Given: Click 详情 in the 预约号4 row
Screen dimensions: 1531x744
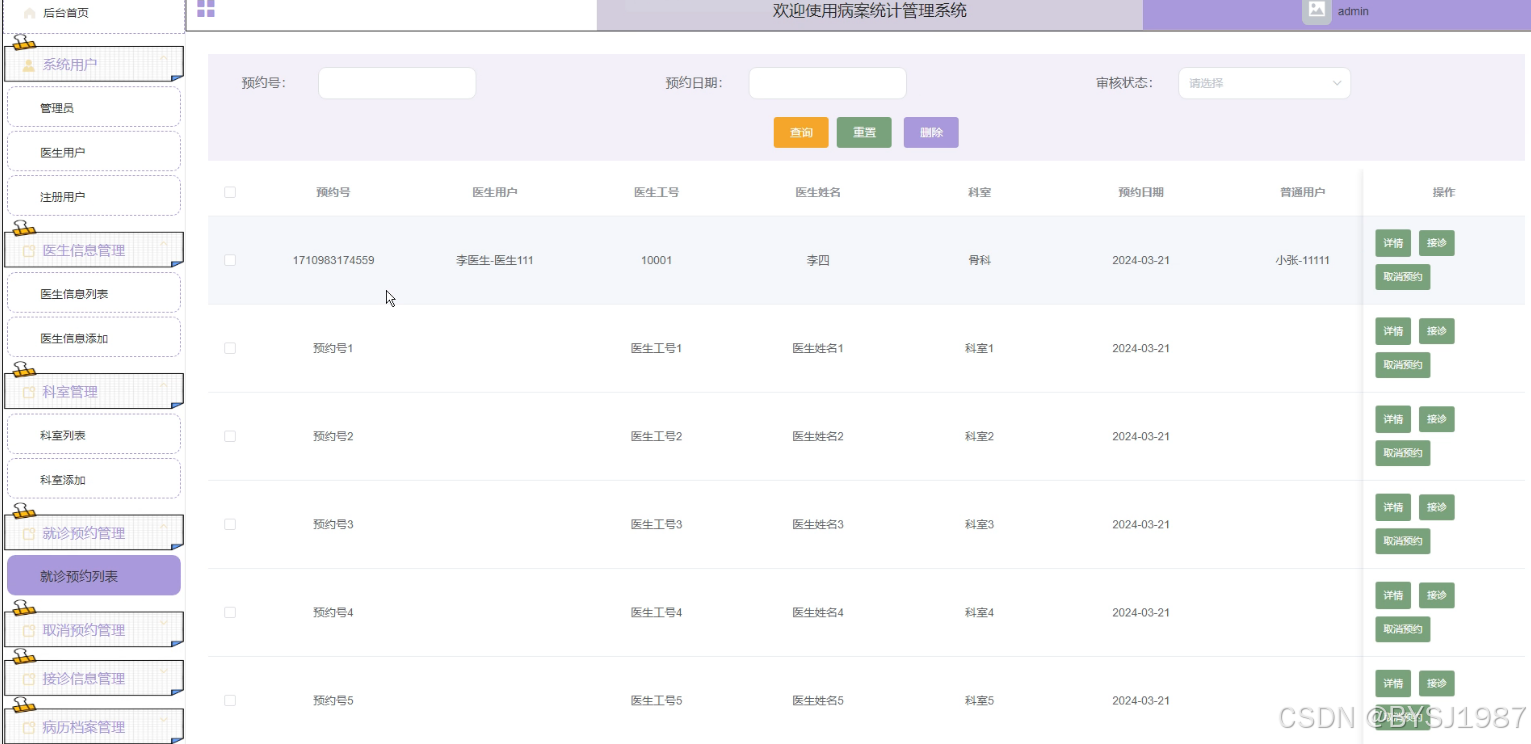Looking at the screenshot, I should tap(1393, 595).
